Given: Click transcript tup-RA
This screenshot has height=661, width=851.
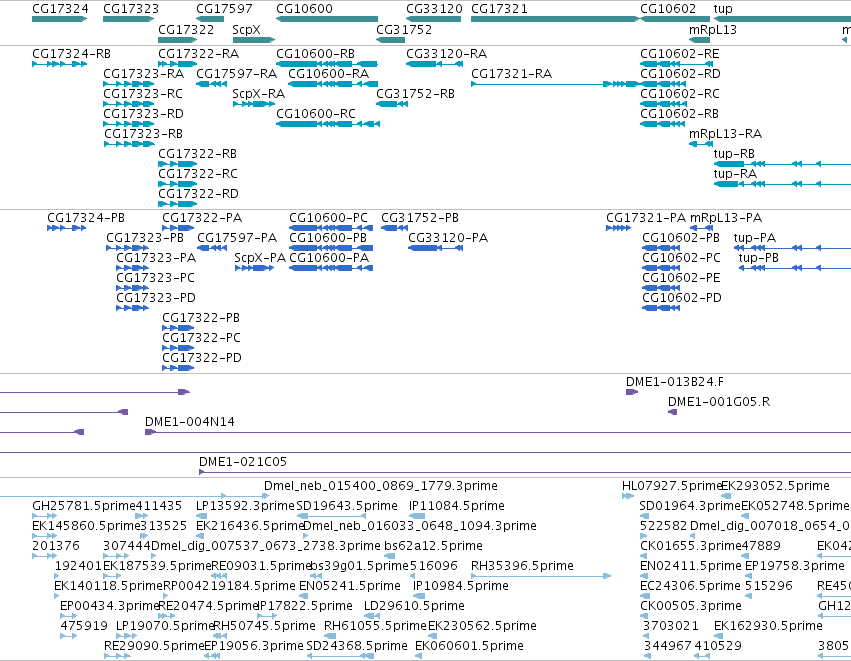Looking at the screenshot, I should click(x=782, y=184).
